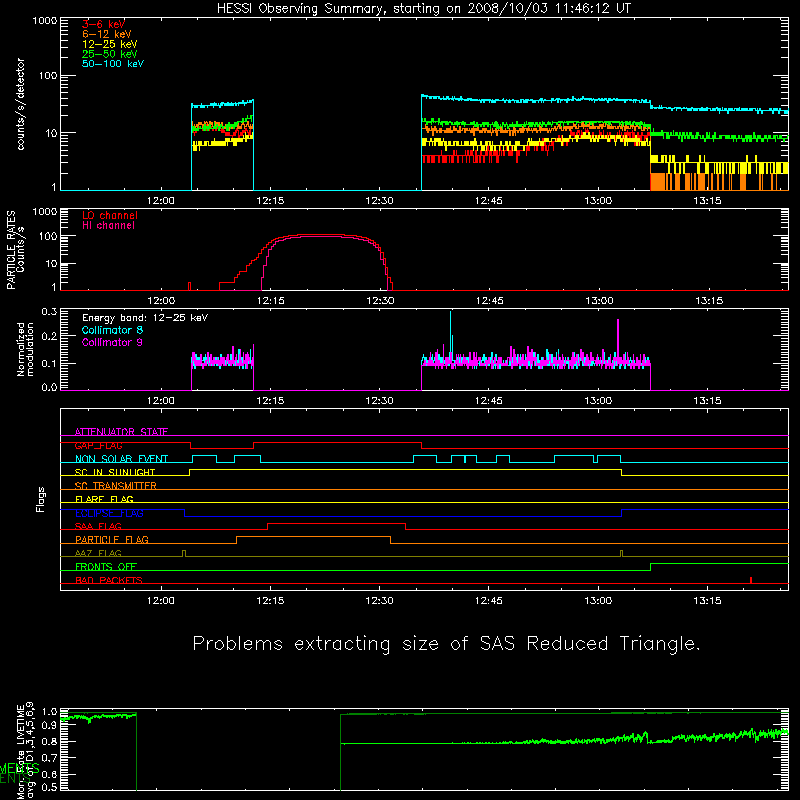Click the PARTICLE_FLAG label
The width and height of the screenshot is (800, 800).
112,540
